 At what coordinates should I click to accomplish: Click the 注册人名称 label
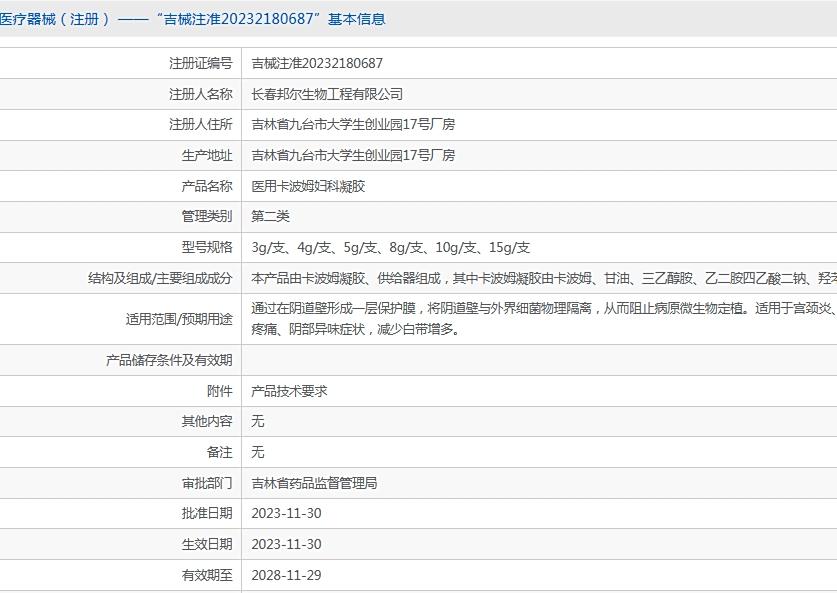(x=201, y=94)
